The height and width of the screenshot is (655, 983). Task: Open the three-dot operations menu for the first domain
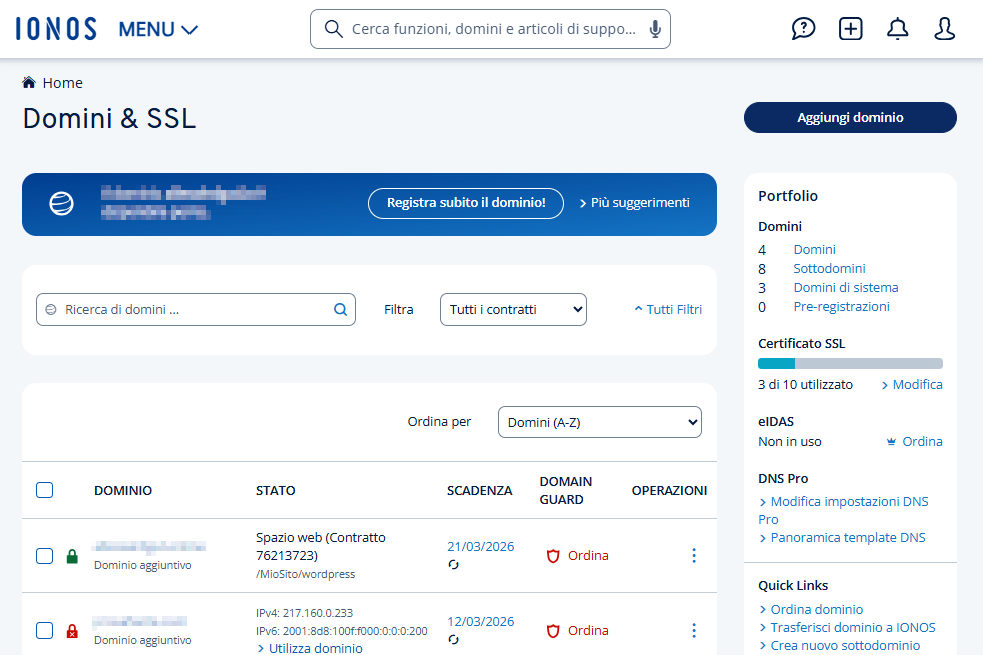(694, 555)
